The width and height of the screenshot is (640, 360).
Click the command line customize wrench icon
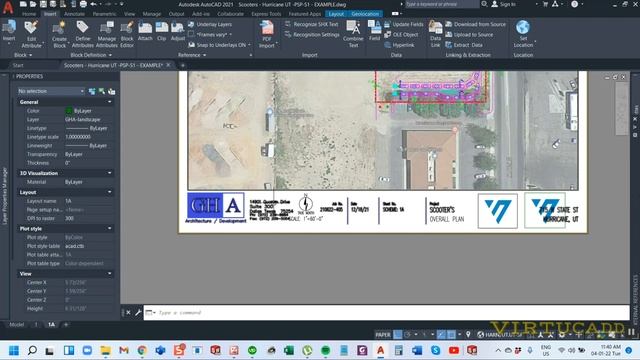click(x=138, y=313)
